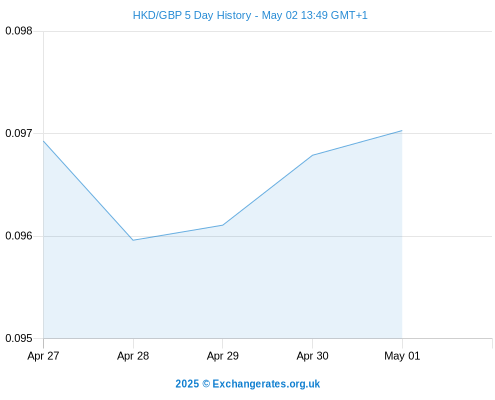The image size is (495, 400).
Task: Click the Apr 29 data point on line
Action: click(223, 225)
